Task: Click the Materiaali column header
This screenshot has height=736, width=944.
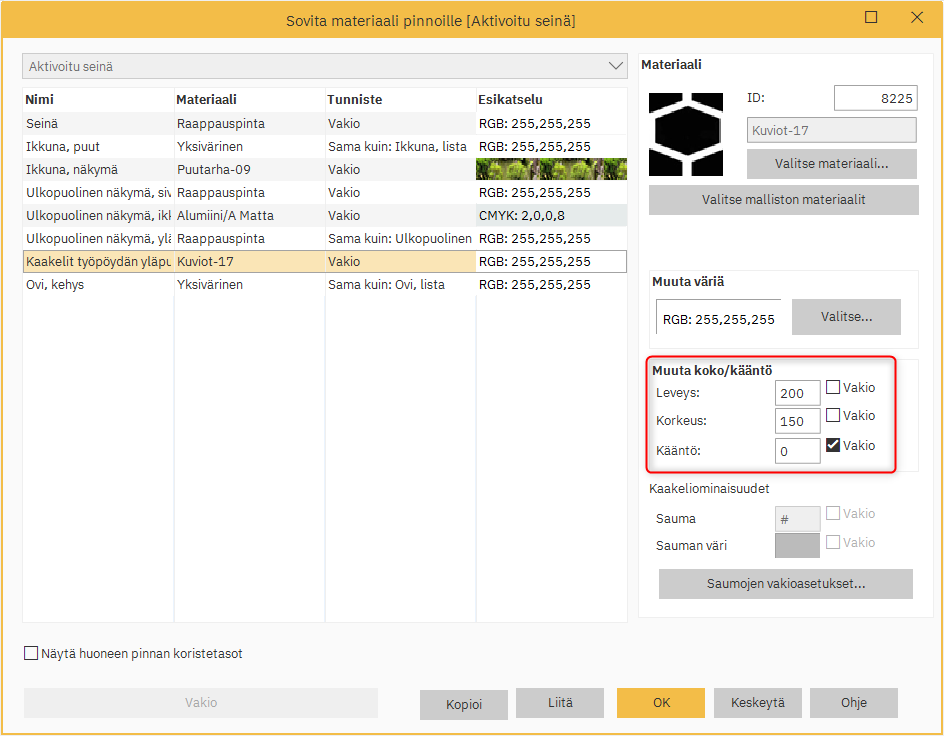Action: (x=248, y=100)
